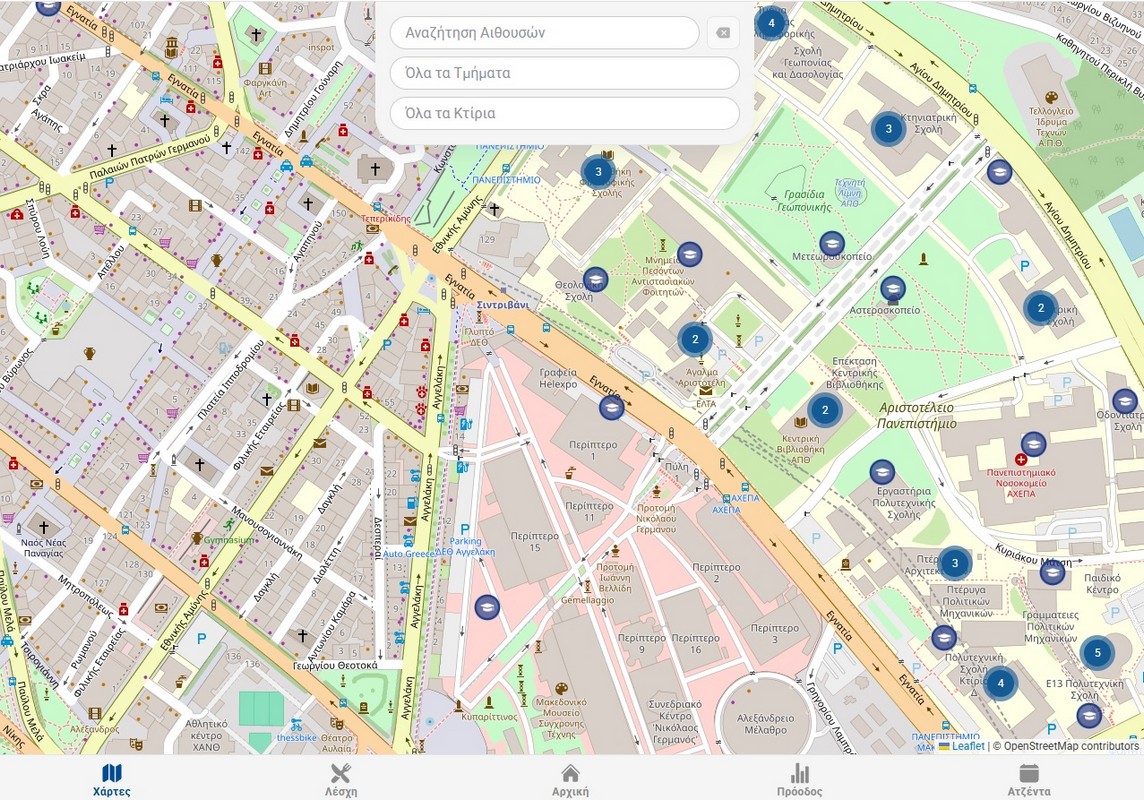Select the Χάρτες tab

(x=112, y=779)
